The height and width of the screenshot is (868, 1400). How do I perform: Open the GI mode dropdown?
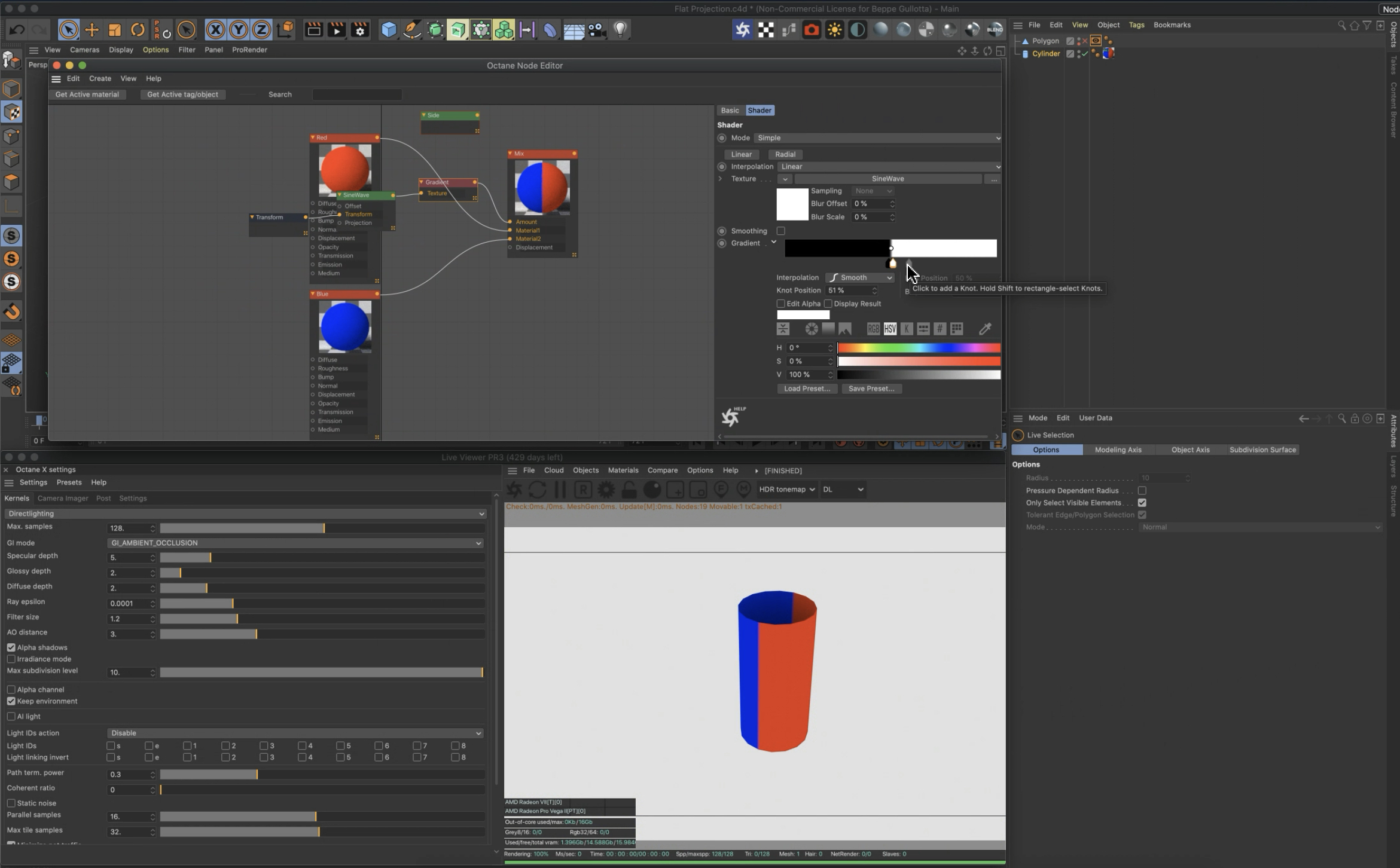coord(295,543)
